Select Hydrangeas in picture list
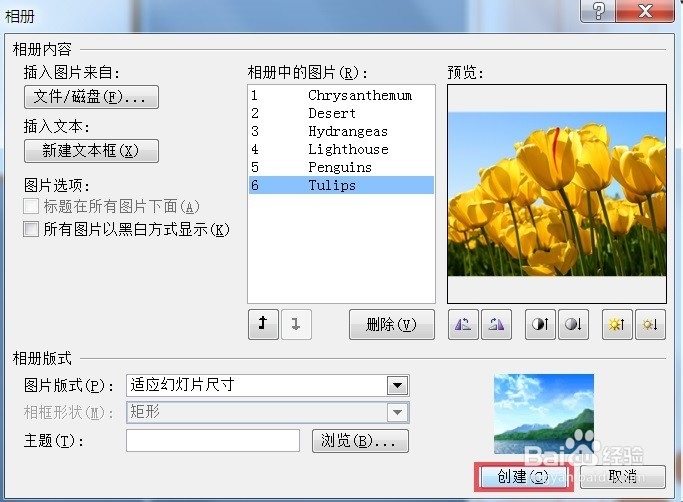The height and width of the screenshot is (502, 683). pyautogui.click(x=341, y=131)
